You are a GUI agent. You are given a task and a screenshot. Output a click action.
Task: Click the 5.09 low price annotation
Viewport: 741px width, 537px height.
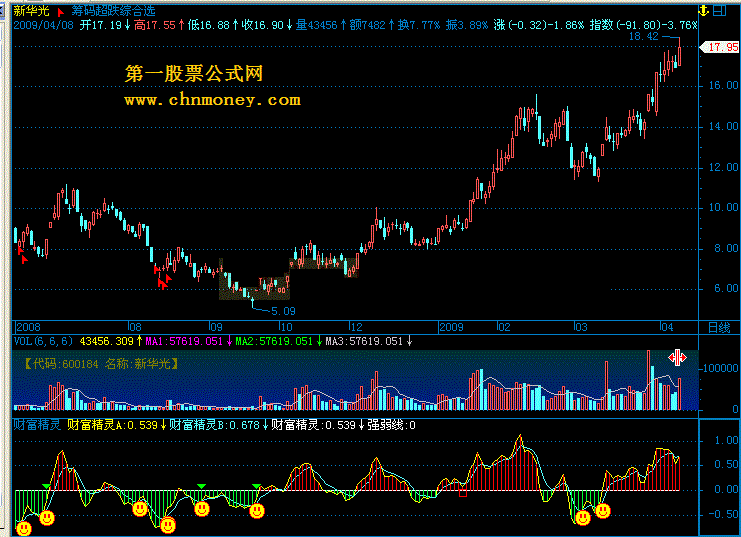[283, 311]
